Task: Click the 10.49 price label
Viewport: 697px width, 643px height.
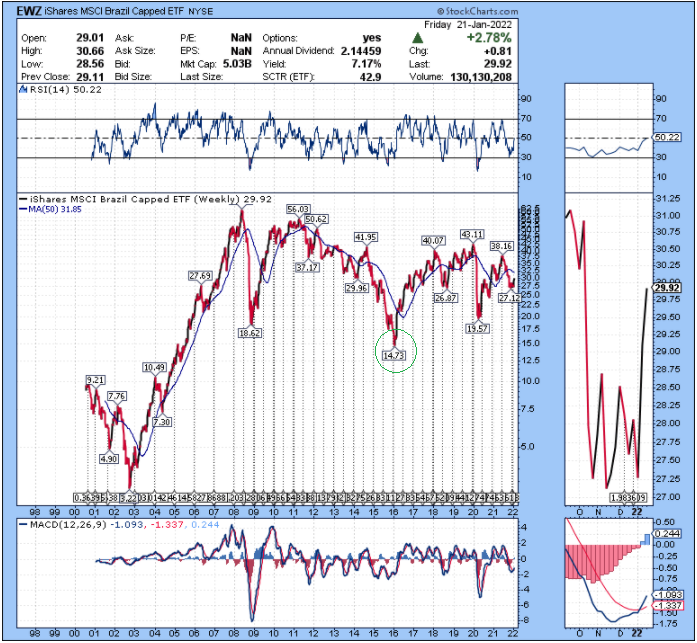Action: coord(155,367)
